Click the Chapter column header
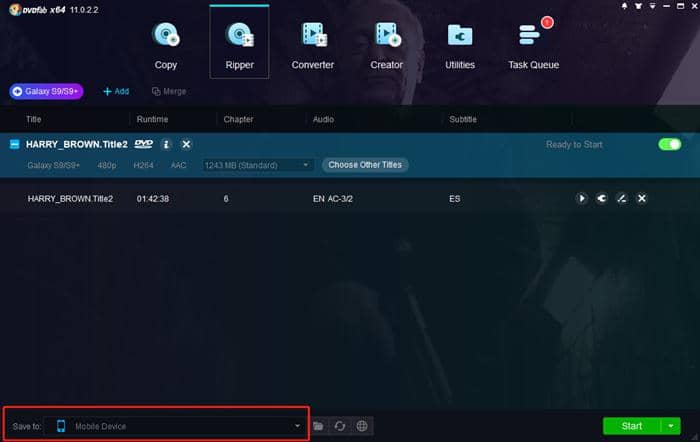The height and width of the screenshot is (442, 700). click(x=238, y=119)
